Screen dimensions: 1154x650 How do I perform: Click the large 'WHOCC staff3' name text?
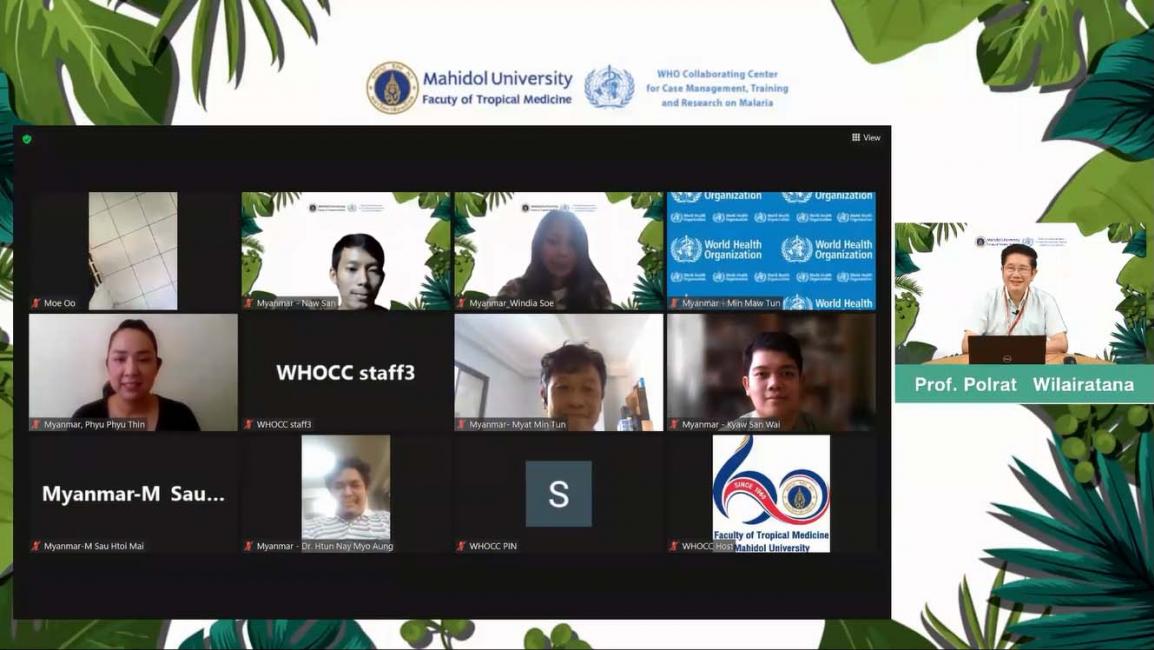[x=346, y=372]
